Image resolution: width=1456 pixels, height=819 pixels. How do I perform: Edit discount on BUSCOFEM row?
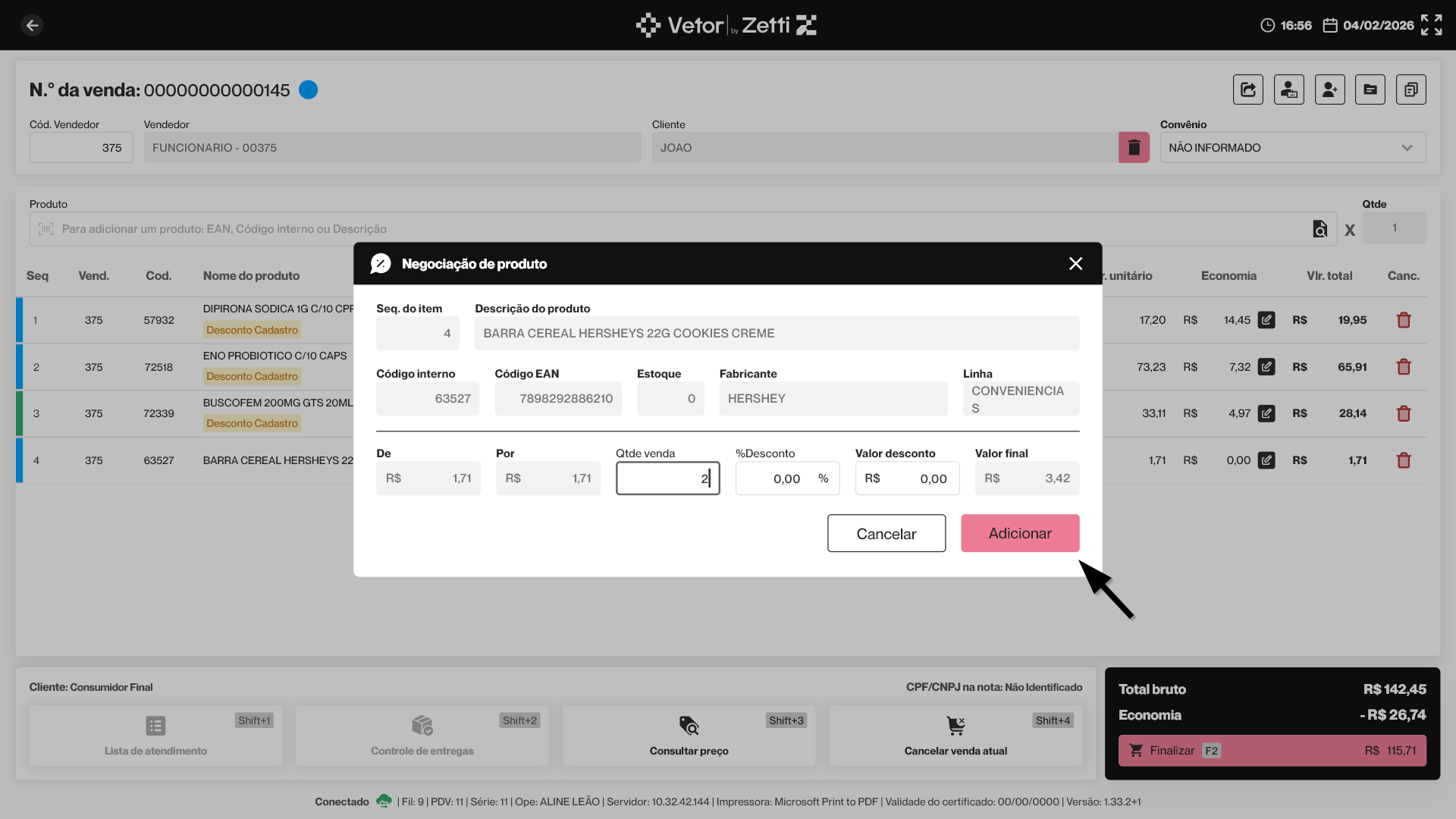click(x=1266, y=413)
